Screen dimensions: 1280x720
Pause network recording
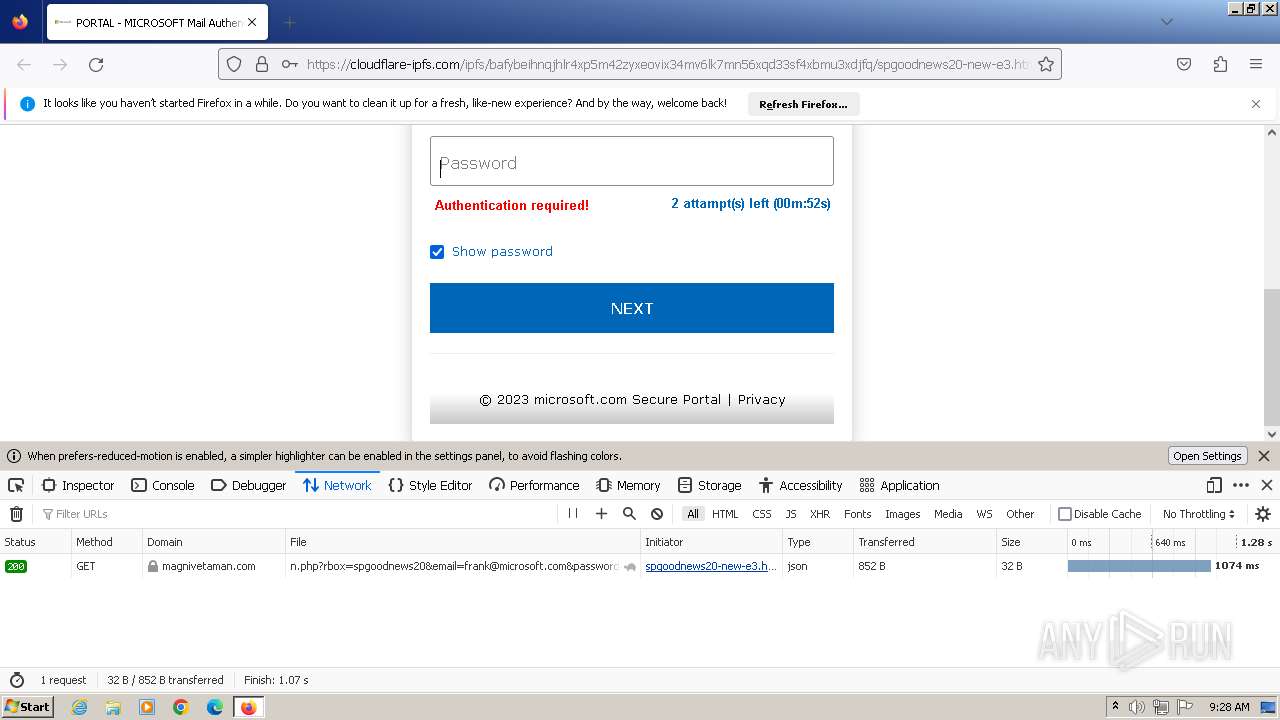(x=573, y=514)
